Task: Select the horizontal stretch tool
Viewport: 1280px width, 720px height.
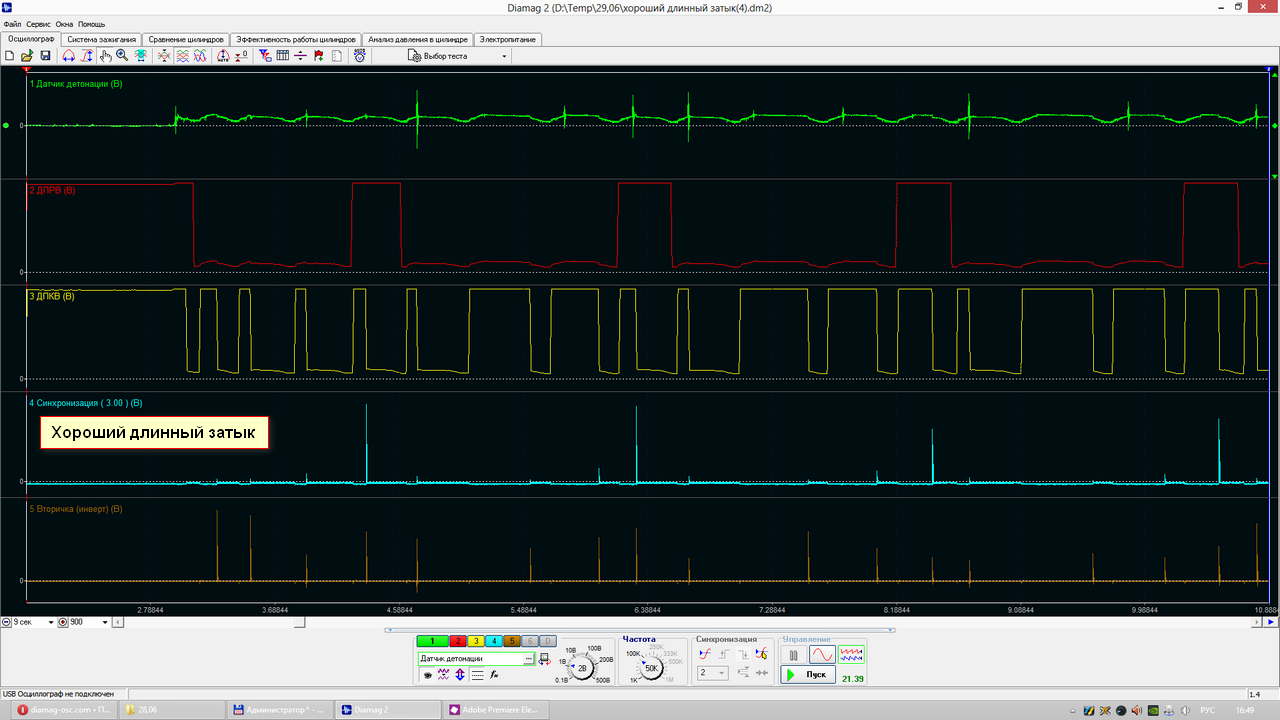Action: pos(68,56)
